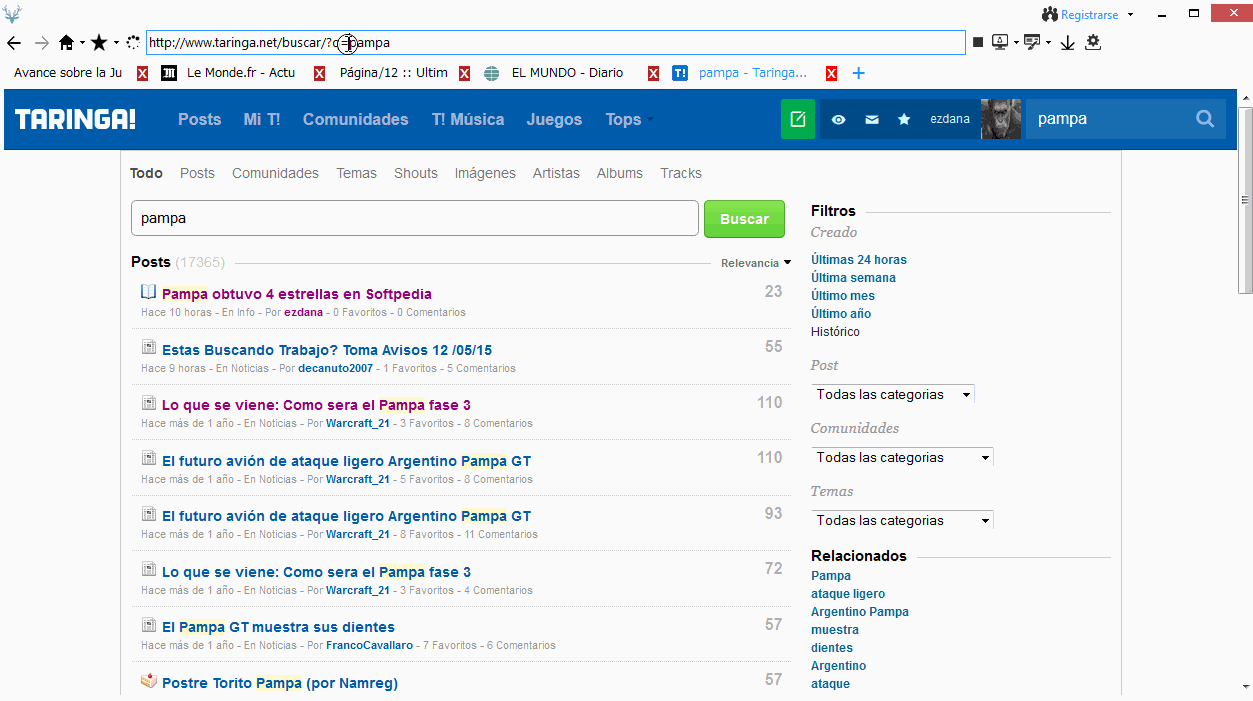Click the deer head browser logo
This screenshot has width=1253, height=701.
point(11,14)
